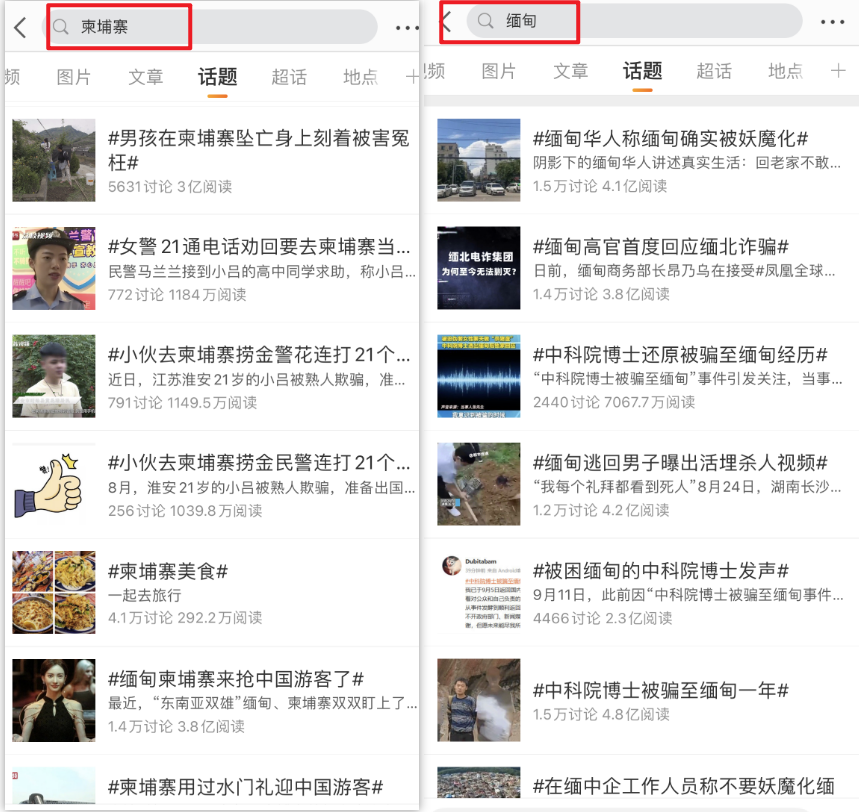This screenshot has height=812, width=859.
Task: Open topic #在缅中企工作人员称不要妖魔化缅
Action: 684,786
